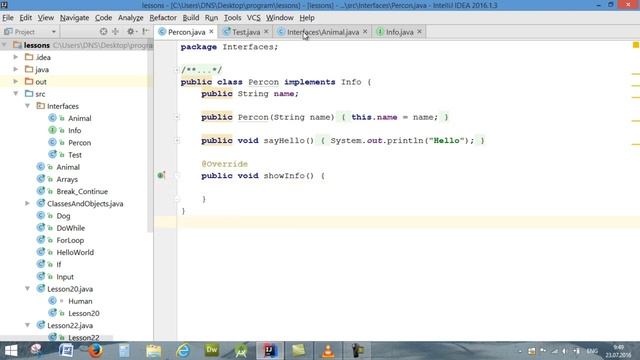Image resolution: width=640 pixels, height=360 pixels.
Task: Open the Build menu
Action: pos(191,18)
